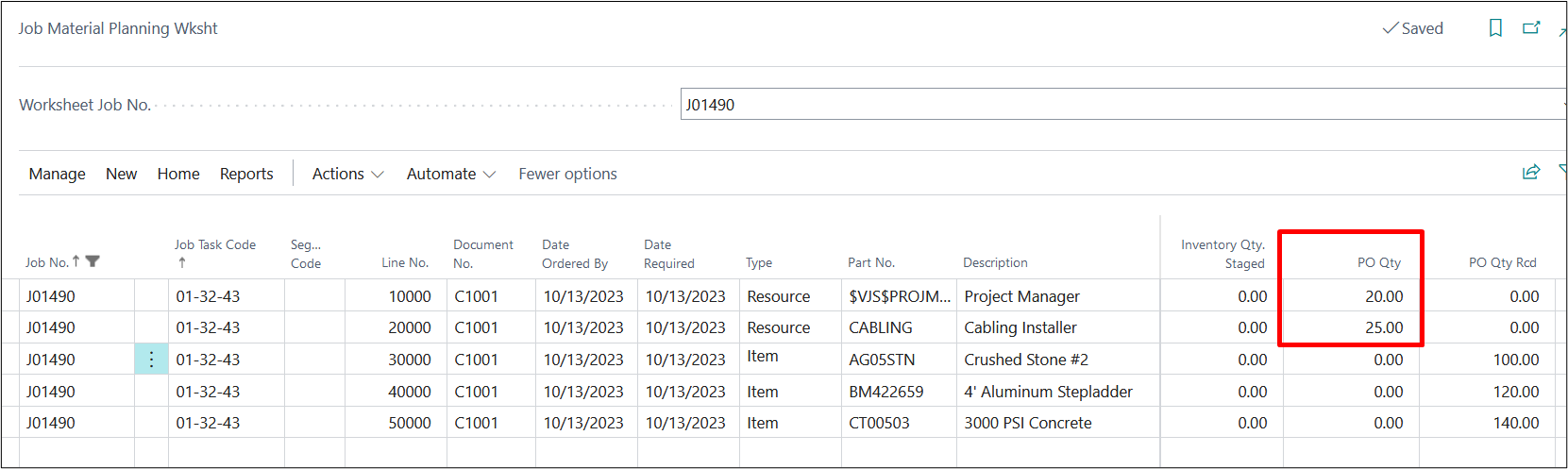This screenshot has width=1568, height=469.
Task: Open the New menu
Action: click(x=121, y=174)
